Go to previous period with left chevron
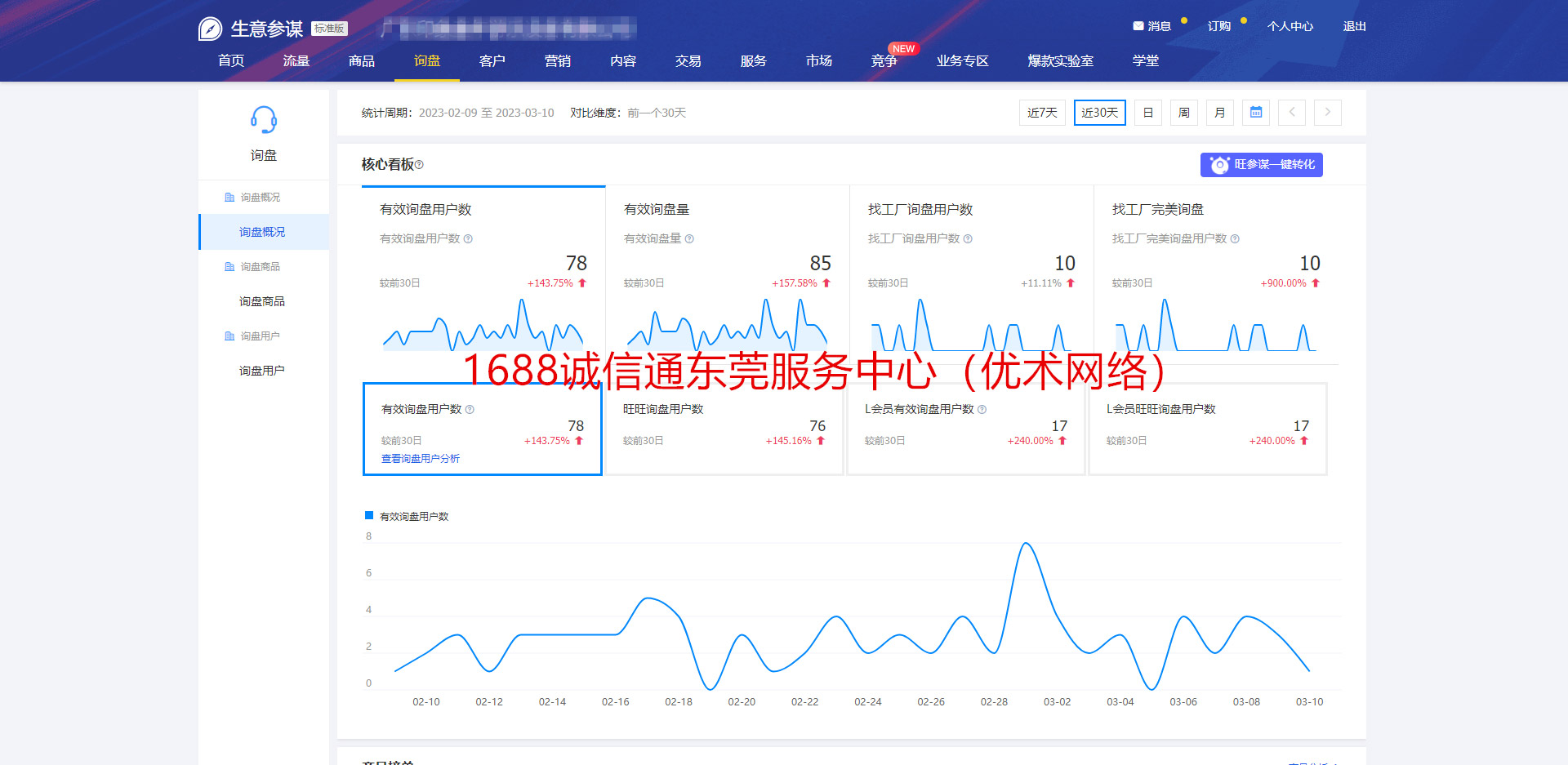The image size is (1568, 765). 1291,113
